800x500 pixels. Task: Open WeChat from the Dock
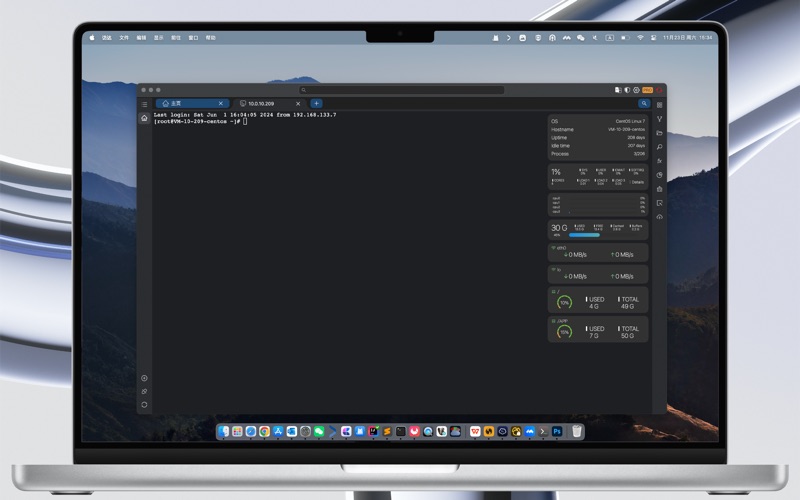tap(319, 432)
